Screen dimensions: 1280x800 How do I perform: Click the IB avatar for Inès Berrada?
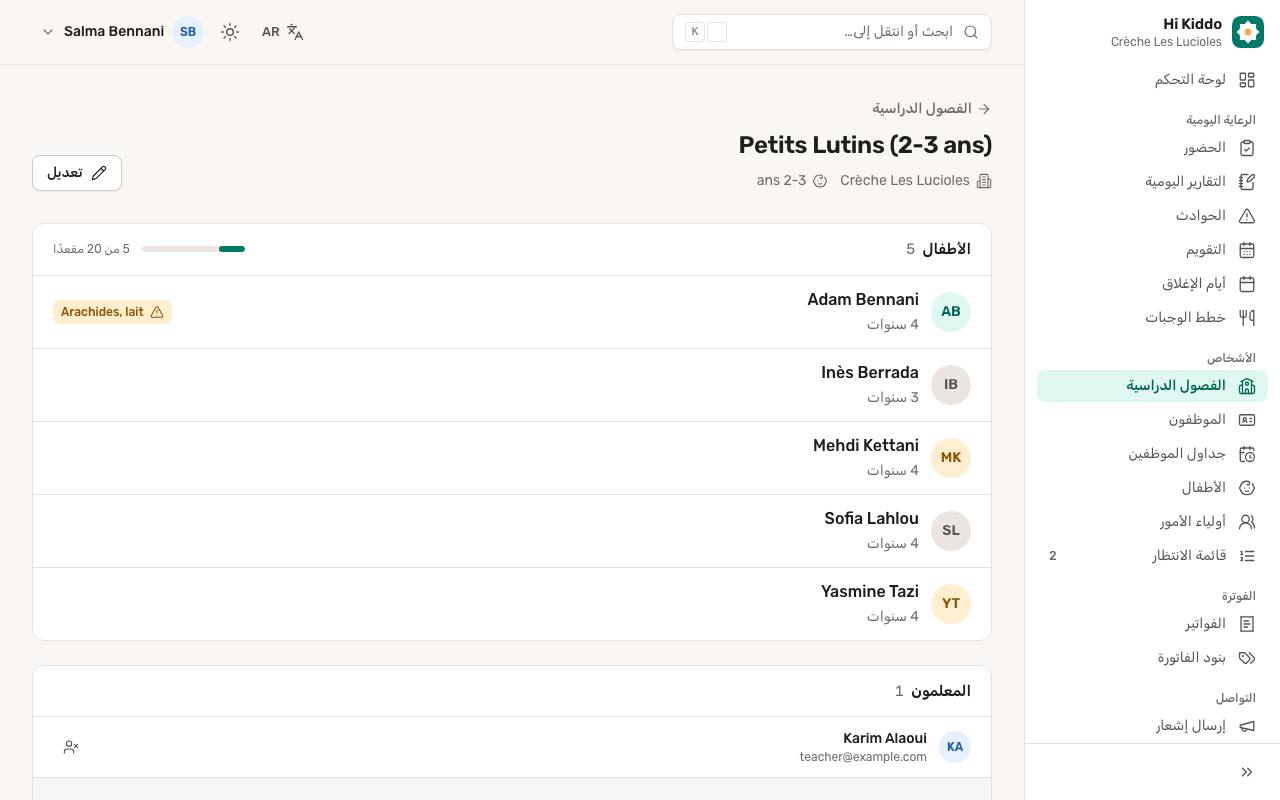951,385
